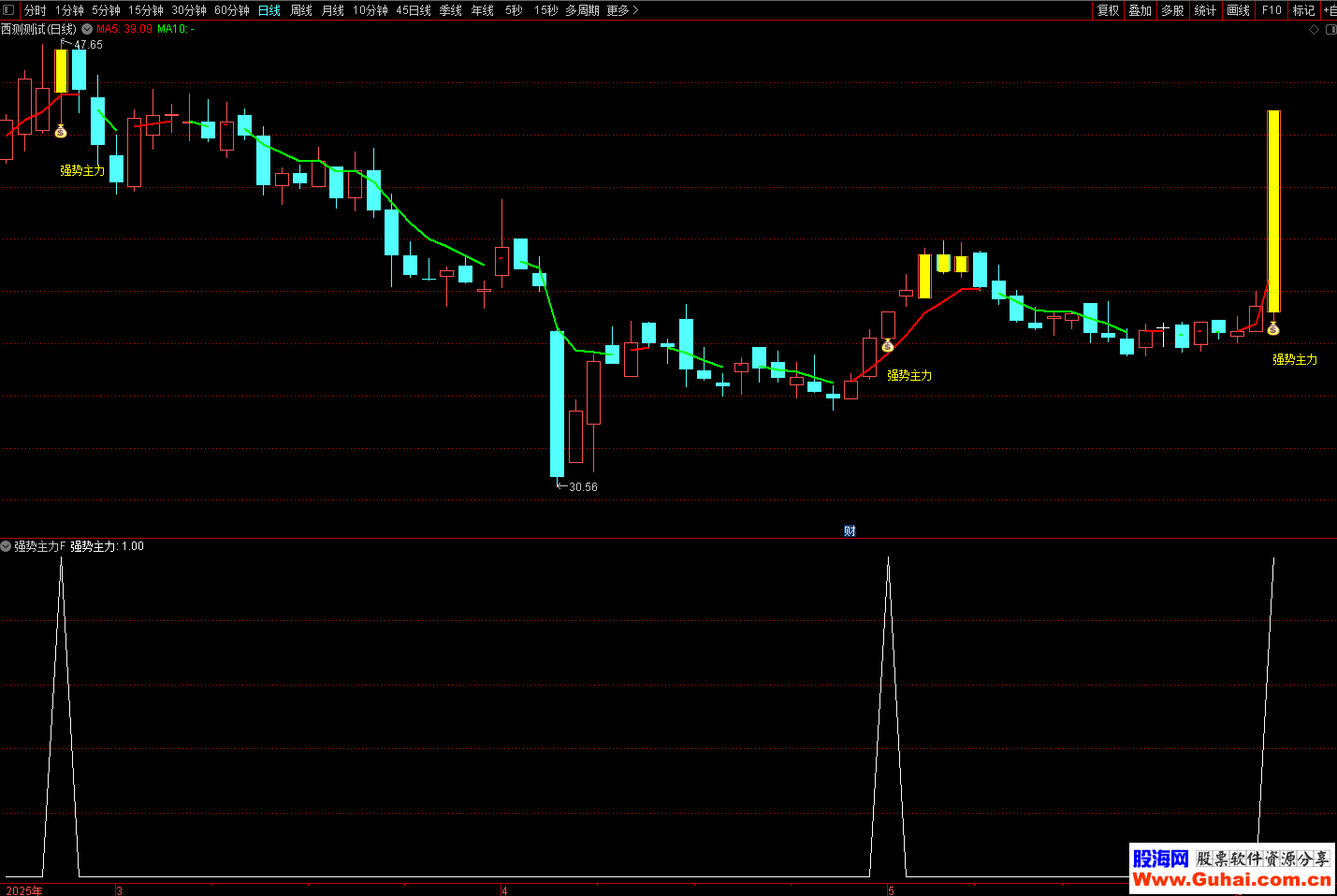The image size is (1337, 896).
Task: Click the MA5: 39.09 label
Action: [124, 29]
